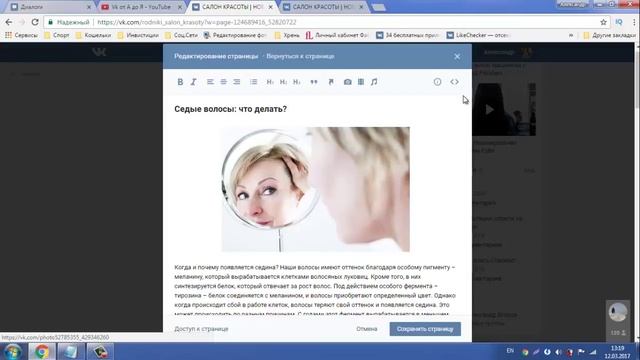Screen dimensions: 640x360
Task: Insert a bulleted list
Action: 253,82
